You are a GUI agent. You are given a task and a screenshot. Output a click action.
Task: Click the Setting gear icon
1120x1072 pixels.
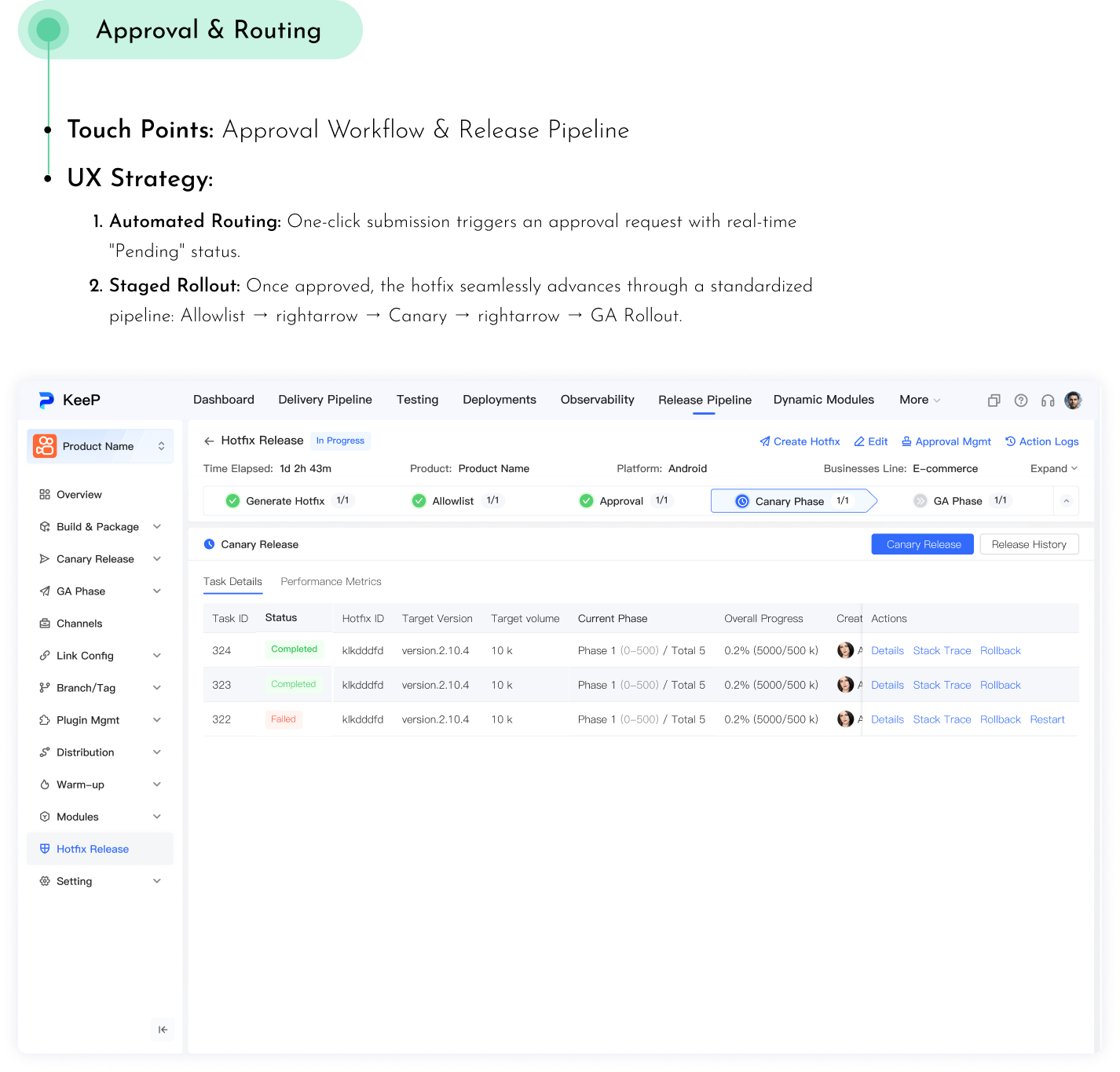(45, 881)
